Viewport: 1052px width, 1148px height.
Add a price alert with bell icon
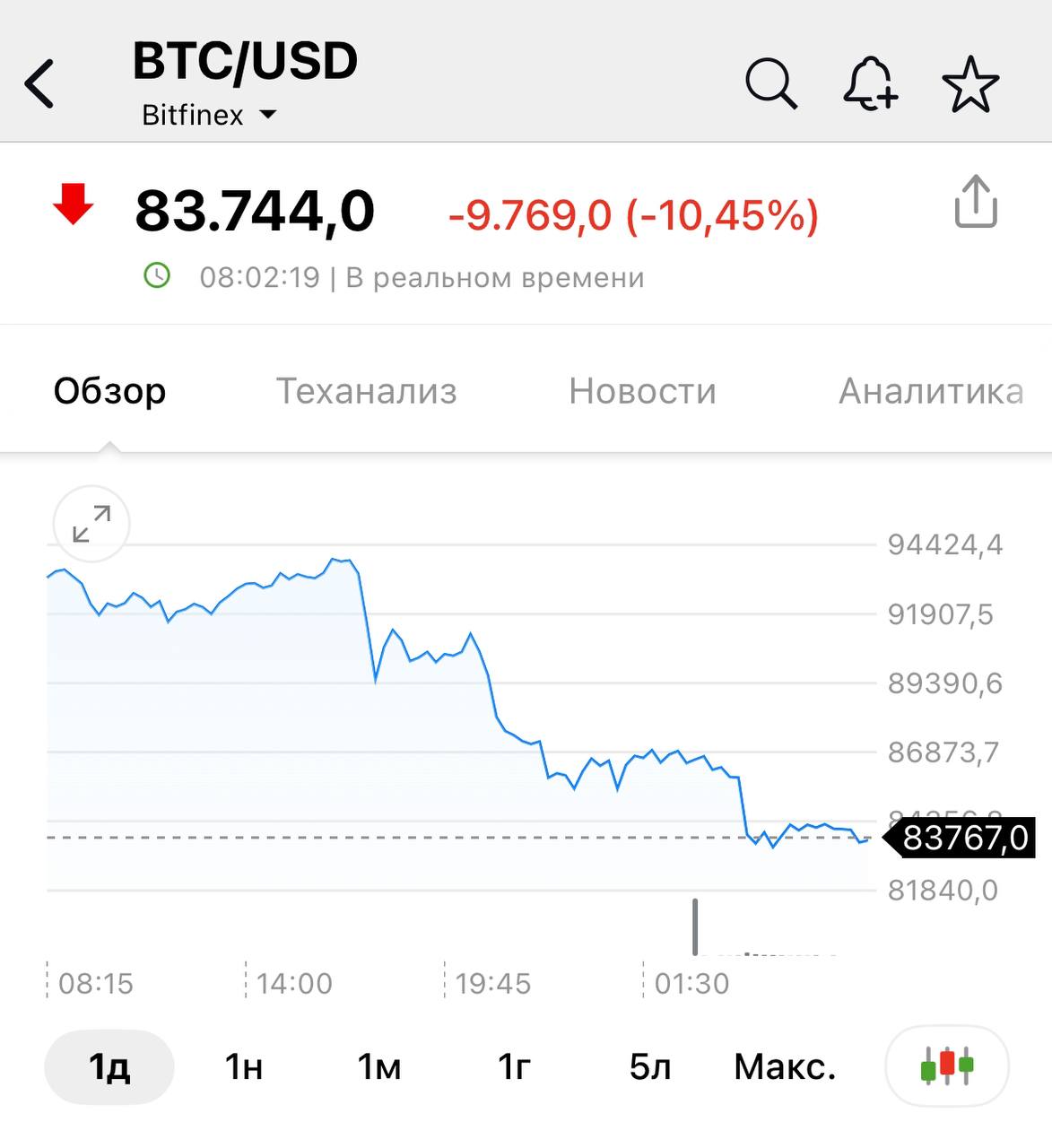[870, 84]
